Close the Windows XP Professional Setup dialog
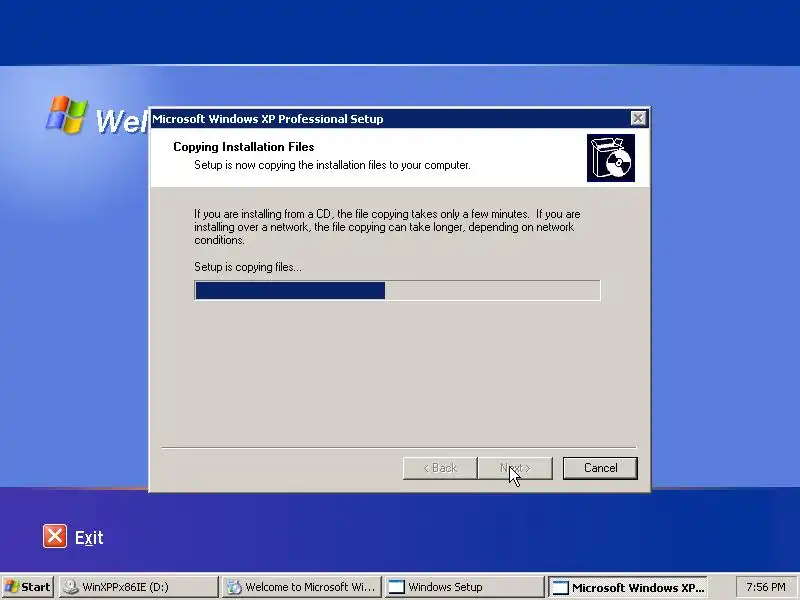 pyautogui.click(x=638, y=118)
